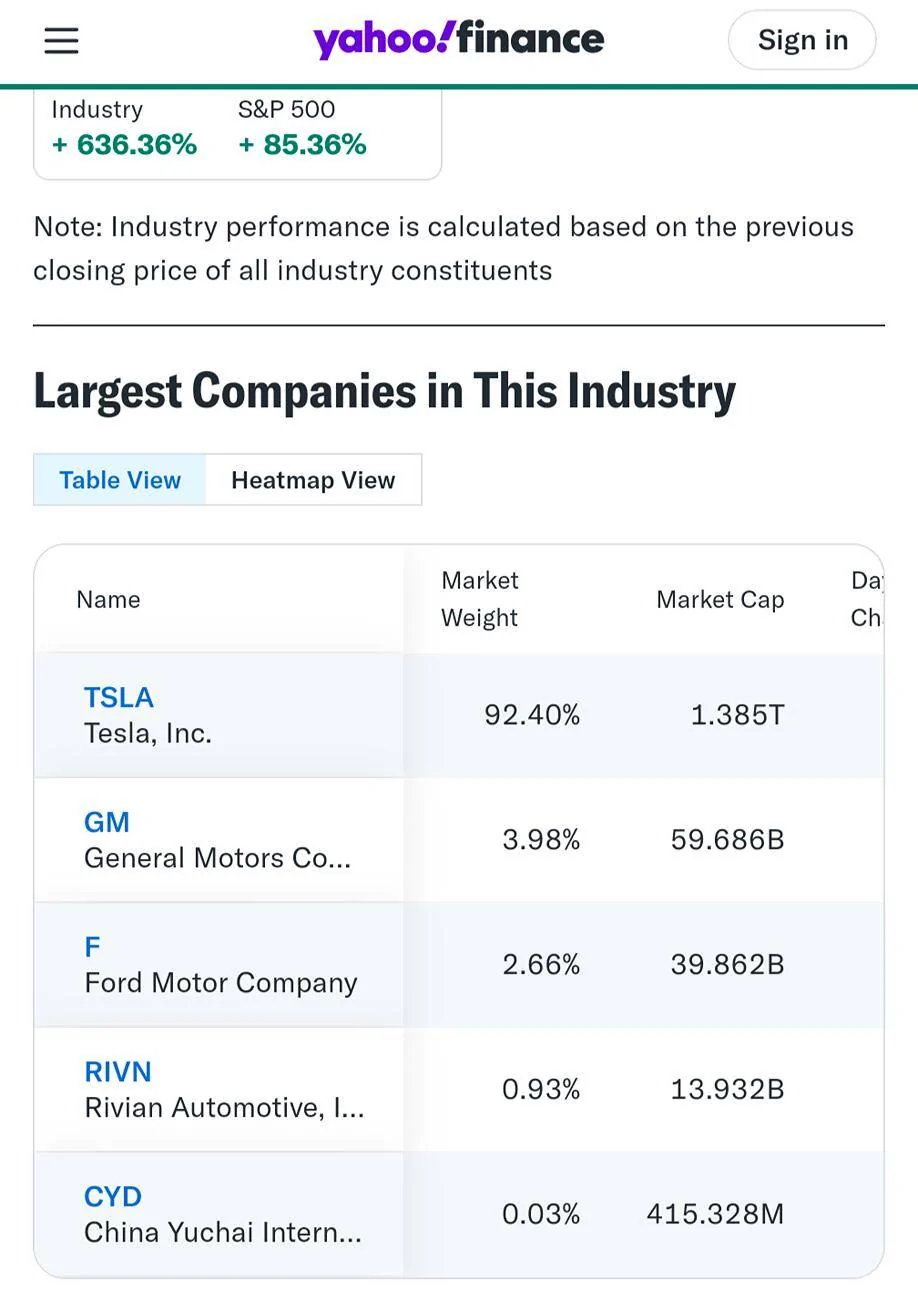Click the Day Change column header
The height and width of the screenshot is (1300, 918).
(x=866, y=599)
